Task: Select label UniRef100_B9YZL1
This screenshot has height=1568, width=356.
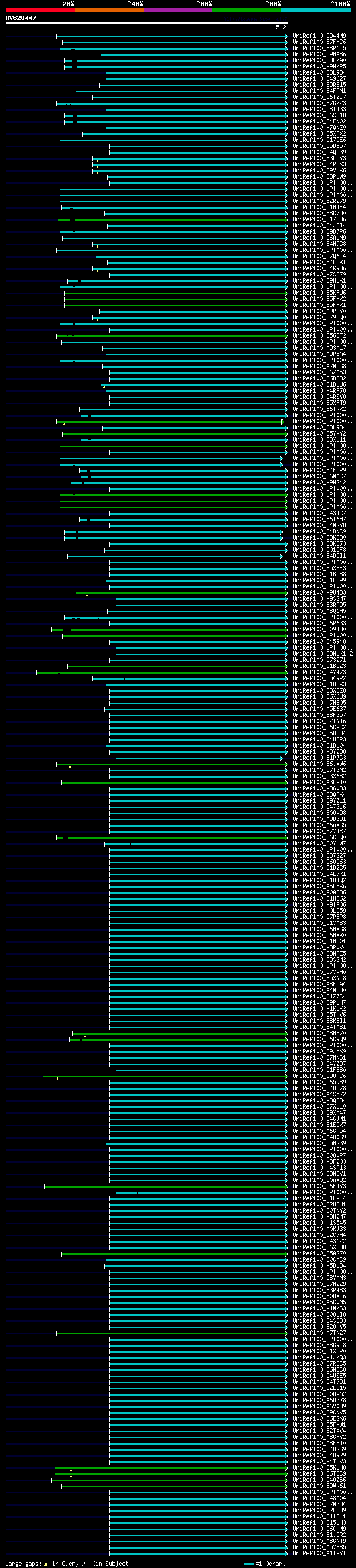Action: tap(319, 801)
